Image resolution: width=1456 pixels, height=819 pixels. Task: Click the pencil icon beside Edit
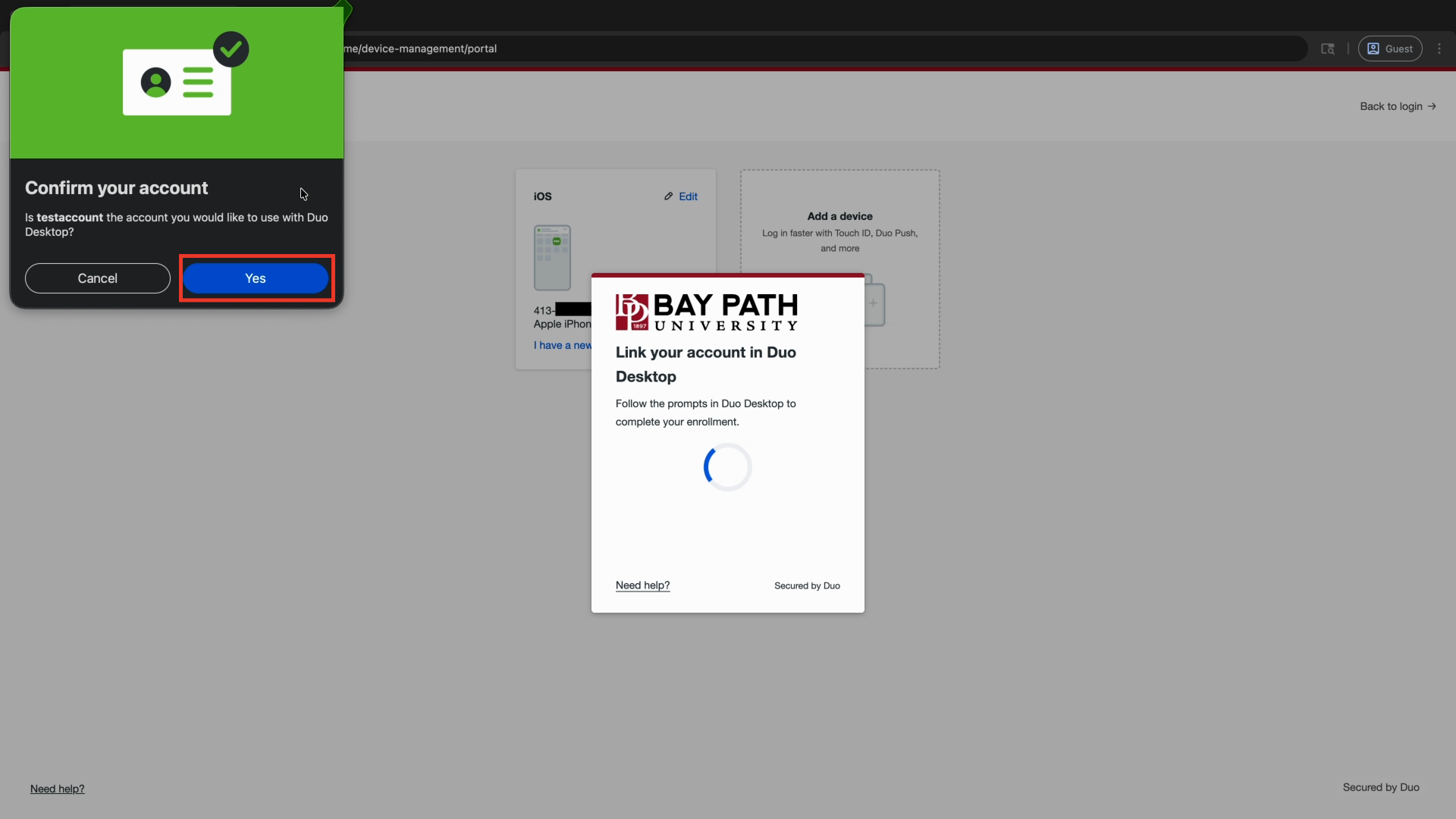coord(668,196)
